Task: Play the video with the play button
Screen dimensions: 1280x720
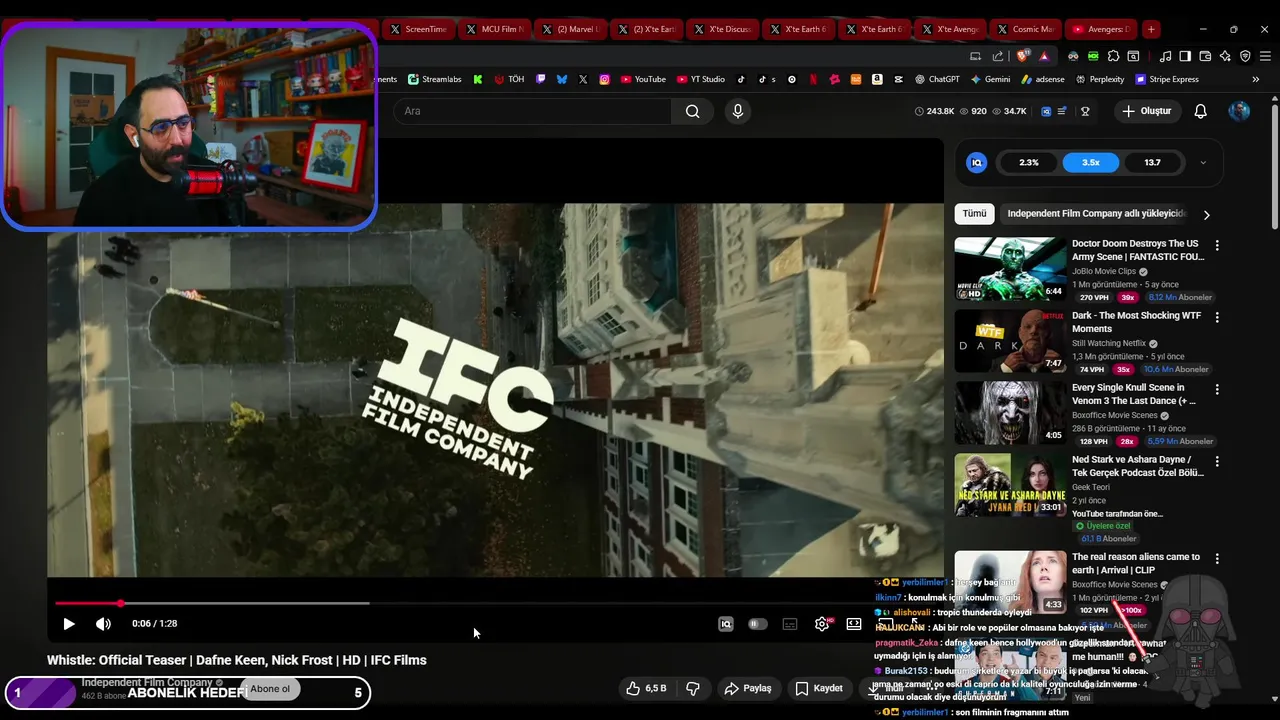Action: pos(69,624)
